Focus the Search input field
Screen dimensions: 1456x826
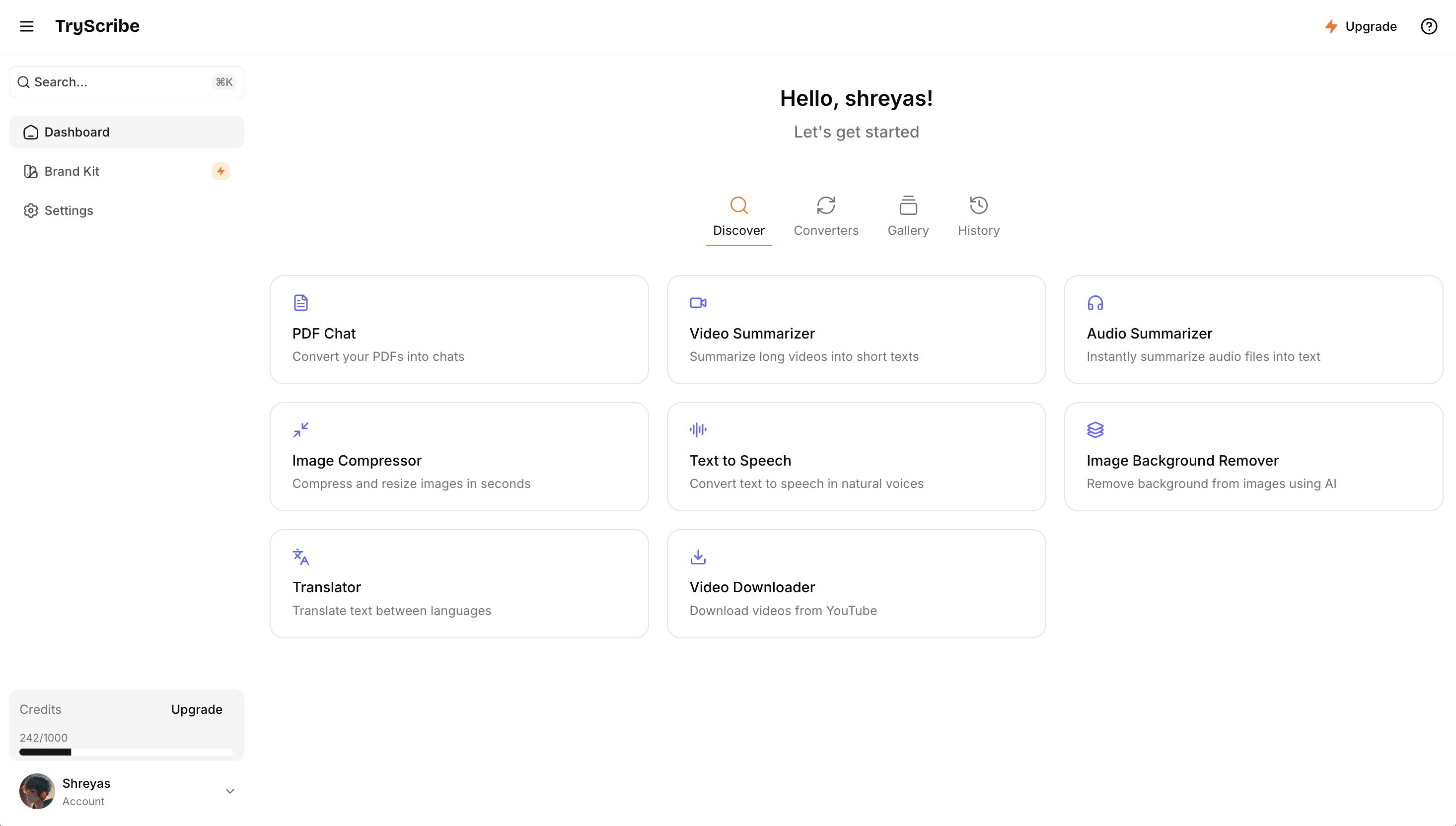click(127, 82)
